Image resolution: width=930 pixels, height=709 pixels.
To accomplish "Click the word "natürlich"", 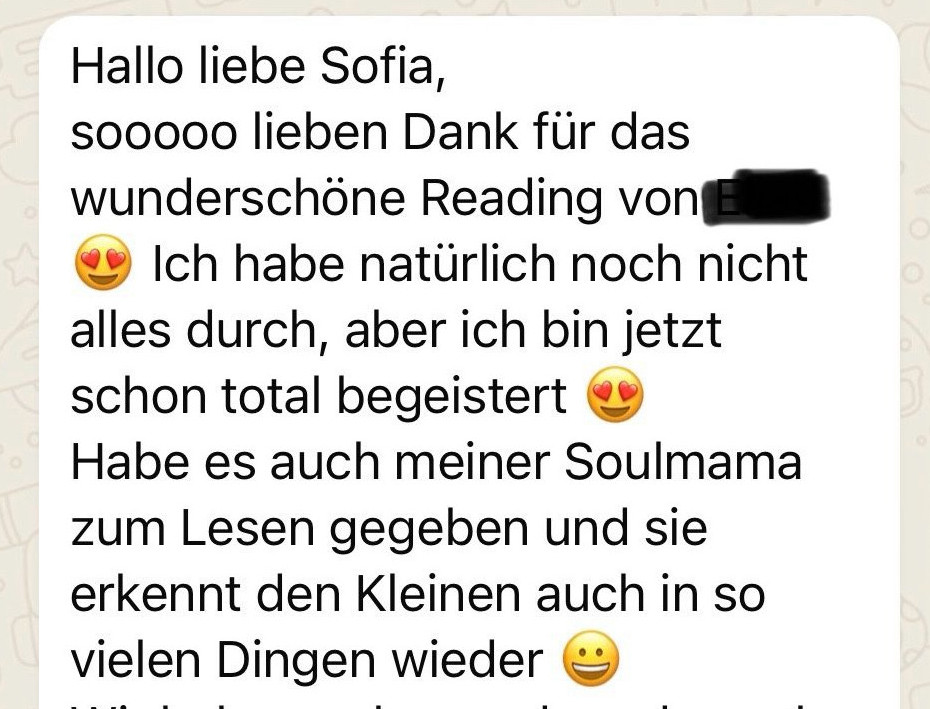I will pos(457,264).
